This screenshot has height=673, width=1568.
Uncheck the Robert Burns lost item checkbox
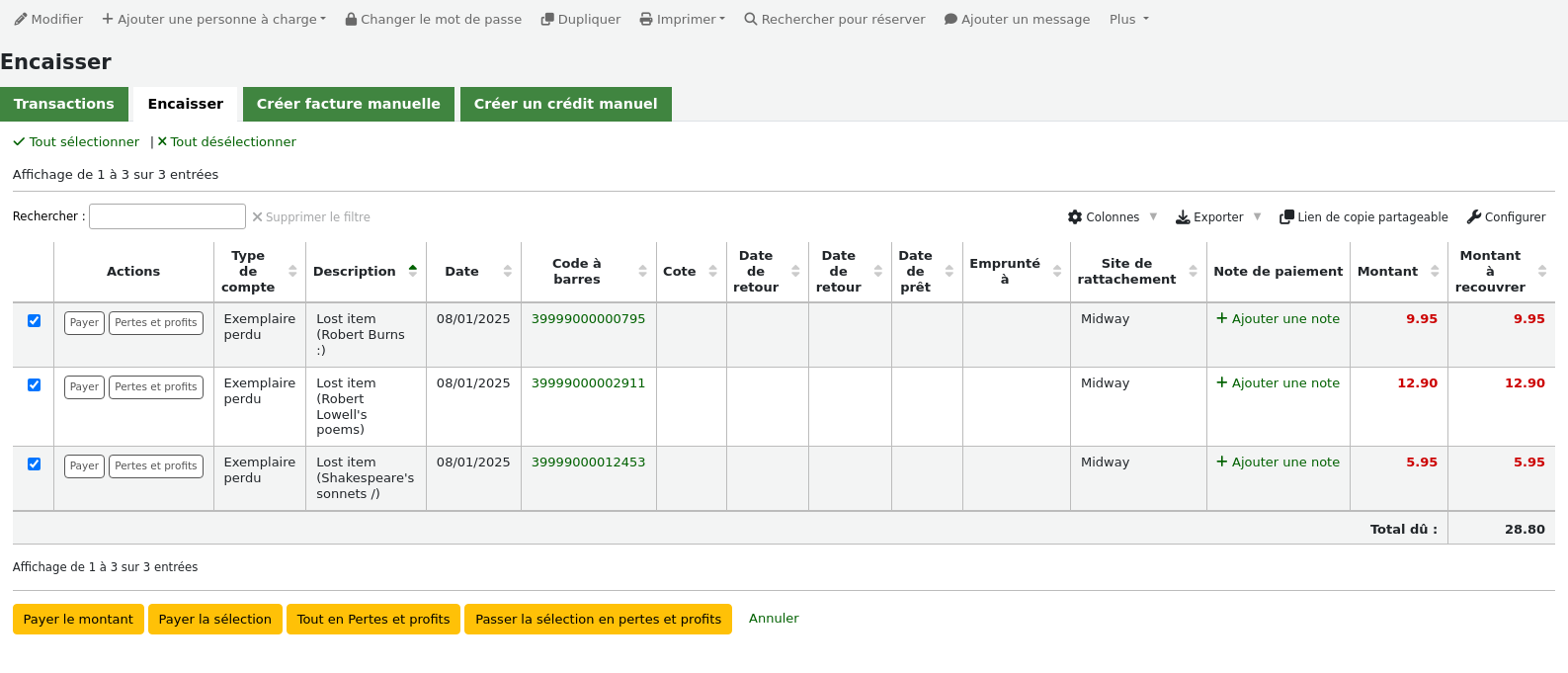[x=34, y=320]
